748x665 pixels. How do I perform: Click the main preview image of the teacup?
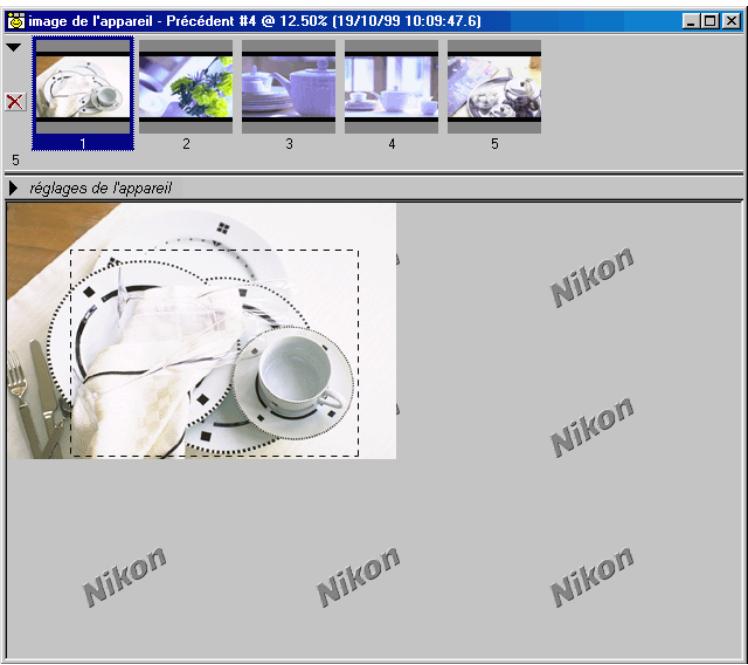201,331
